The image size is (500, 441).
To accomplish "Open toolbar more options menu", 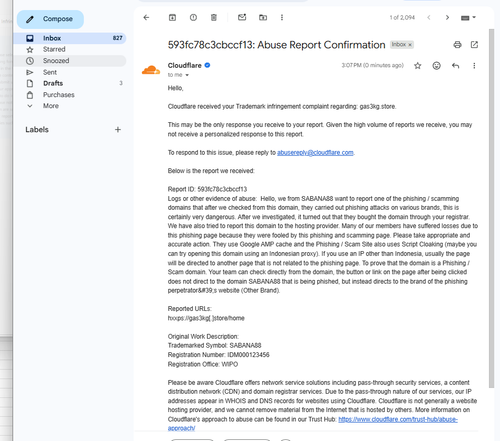I will point(282,17).
